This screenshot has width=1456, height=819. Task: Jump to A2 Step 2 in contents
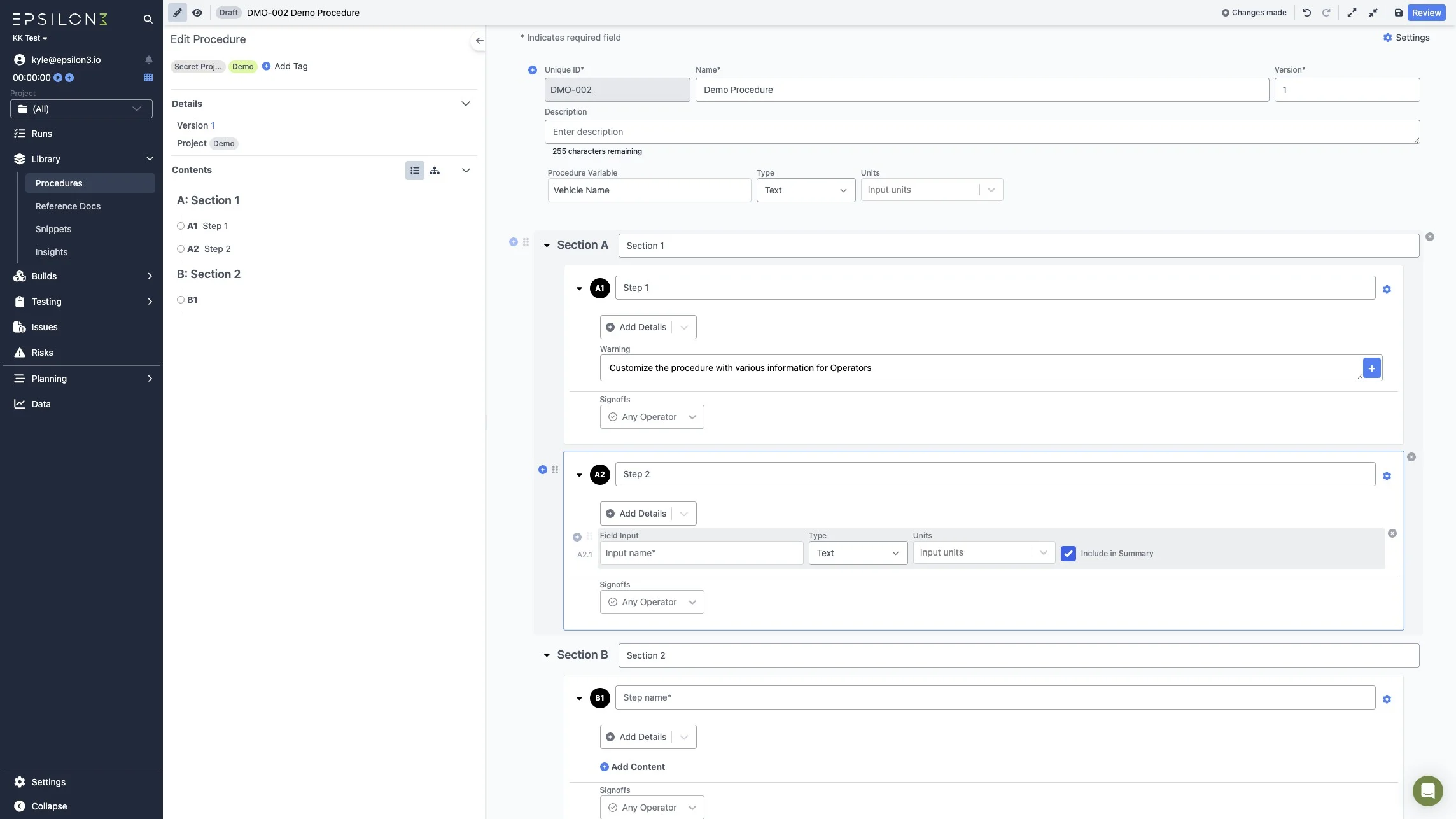coord(209,249)
